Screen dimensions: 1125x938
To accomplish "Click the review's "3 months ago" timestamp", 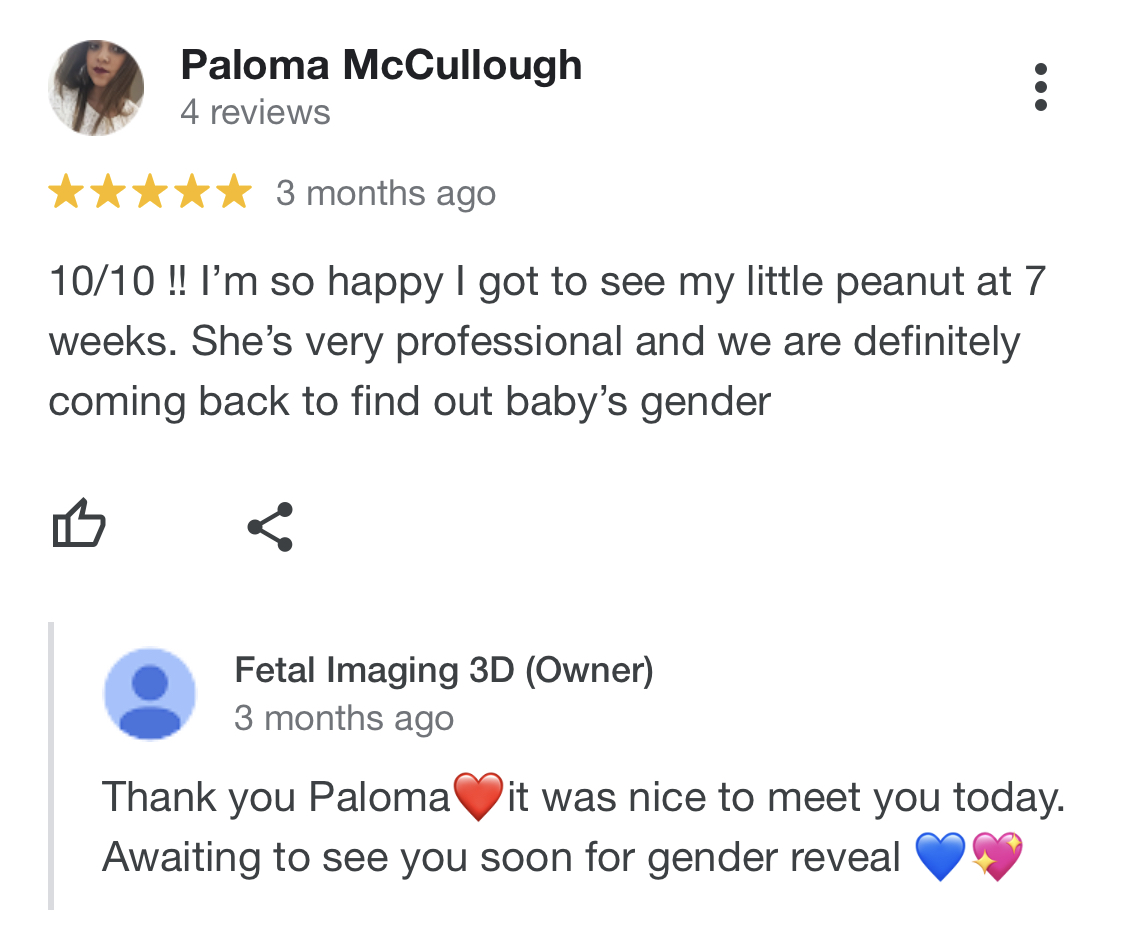I will (386, 192).
